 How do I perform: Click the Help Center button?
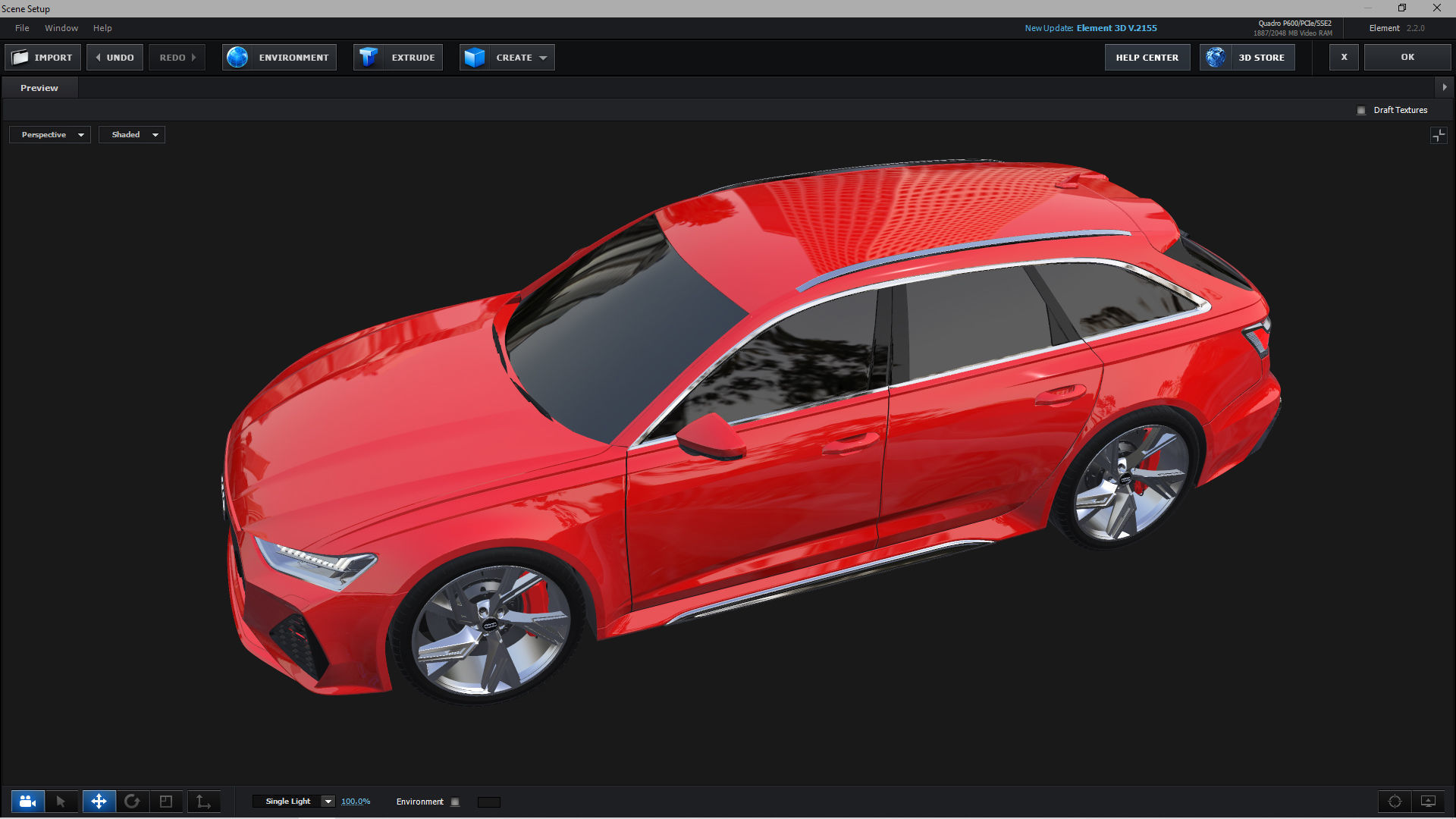[x=1147, y=58]
